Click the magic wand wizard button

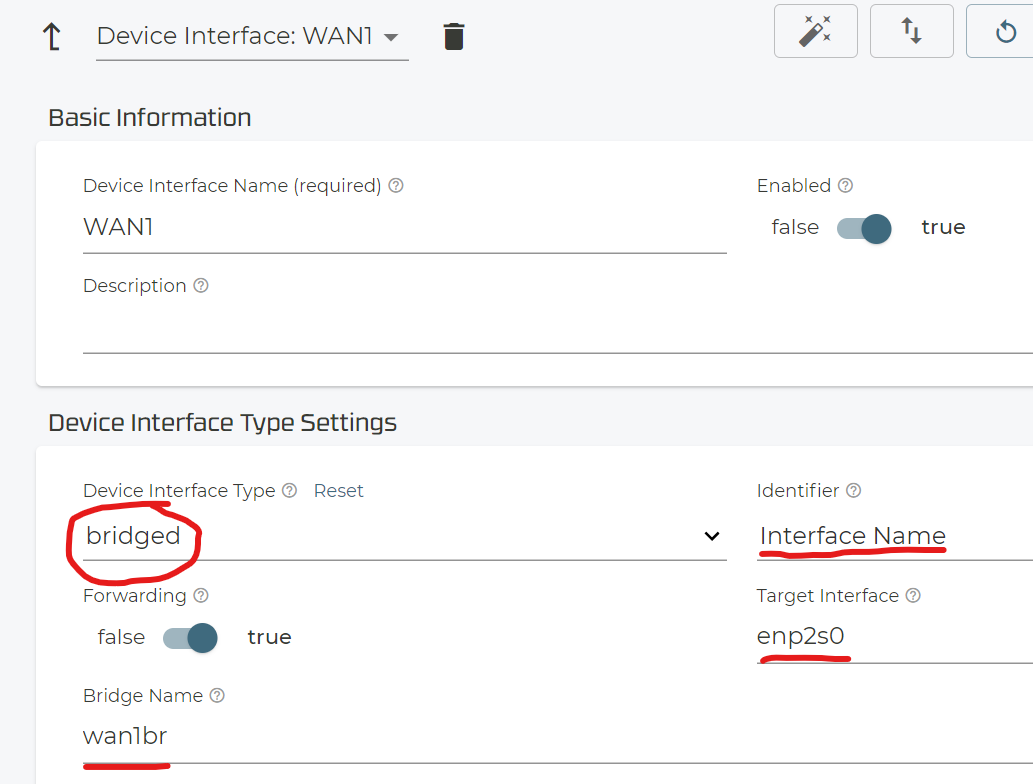[x=815, y=31]
